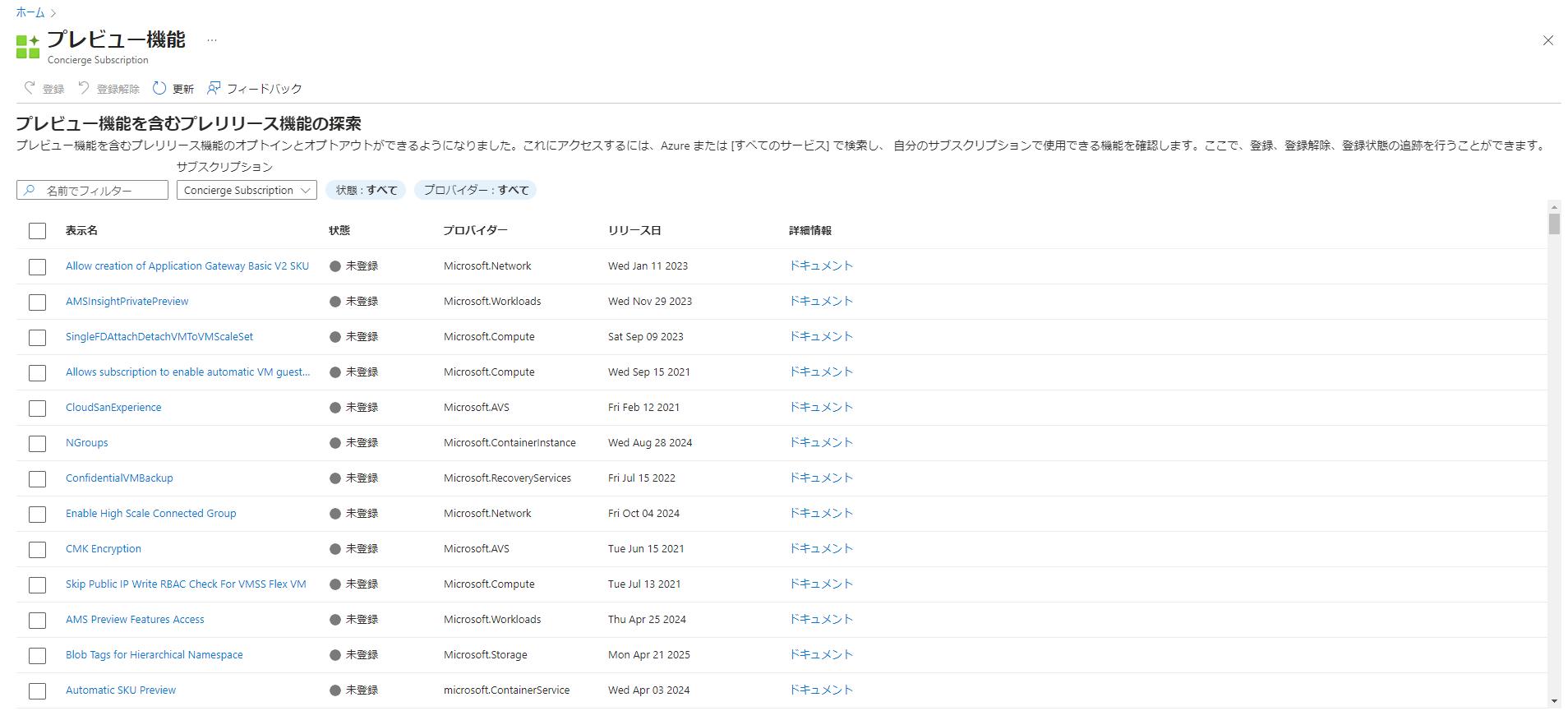Click the Preview features grid icon
The height and width of the screenshot is (711, 1568).
(28, 47)
